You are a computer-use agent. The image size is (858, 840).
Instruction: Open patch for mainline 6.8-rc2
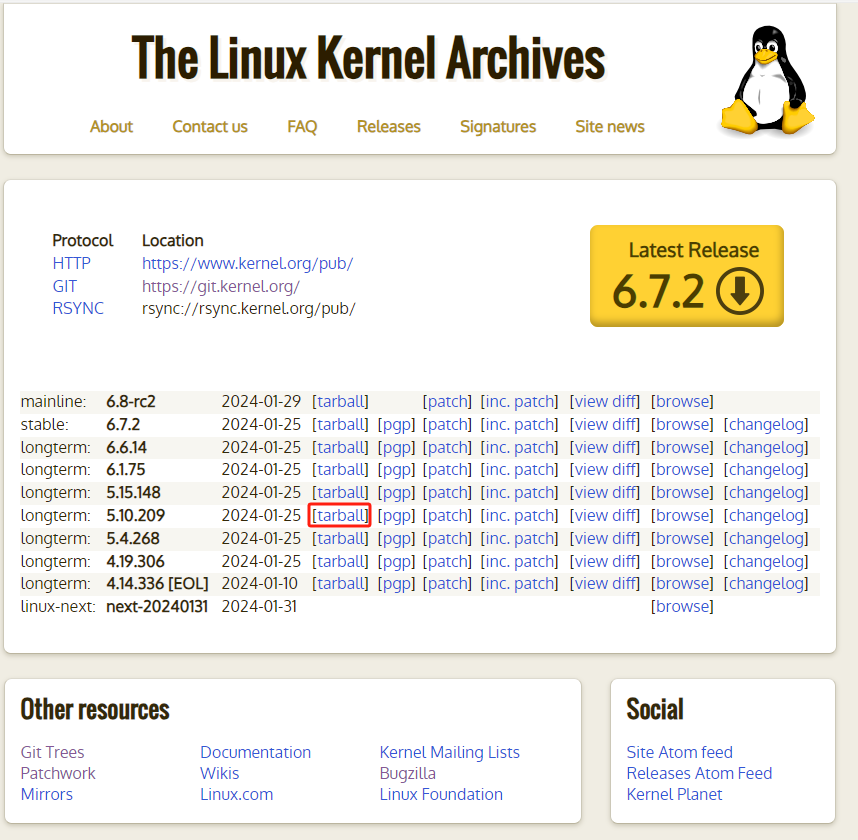[x=447, y=402]
